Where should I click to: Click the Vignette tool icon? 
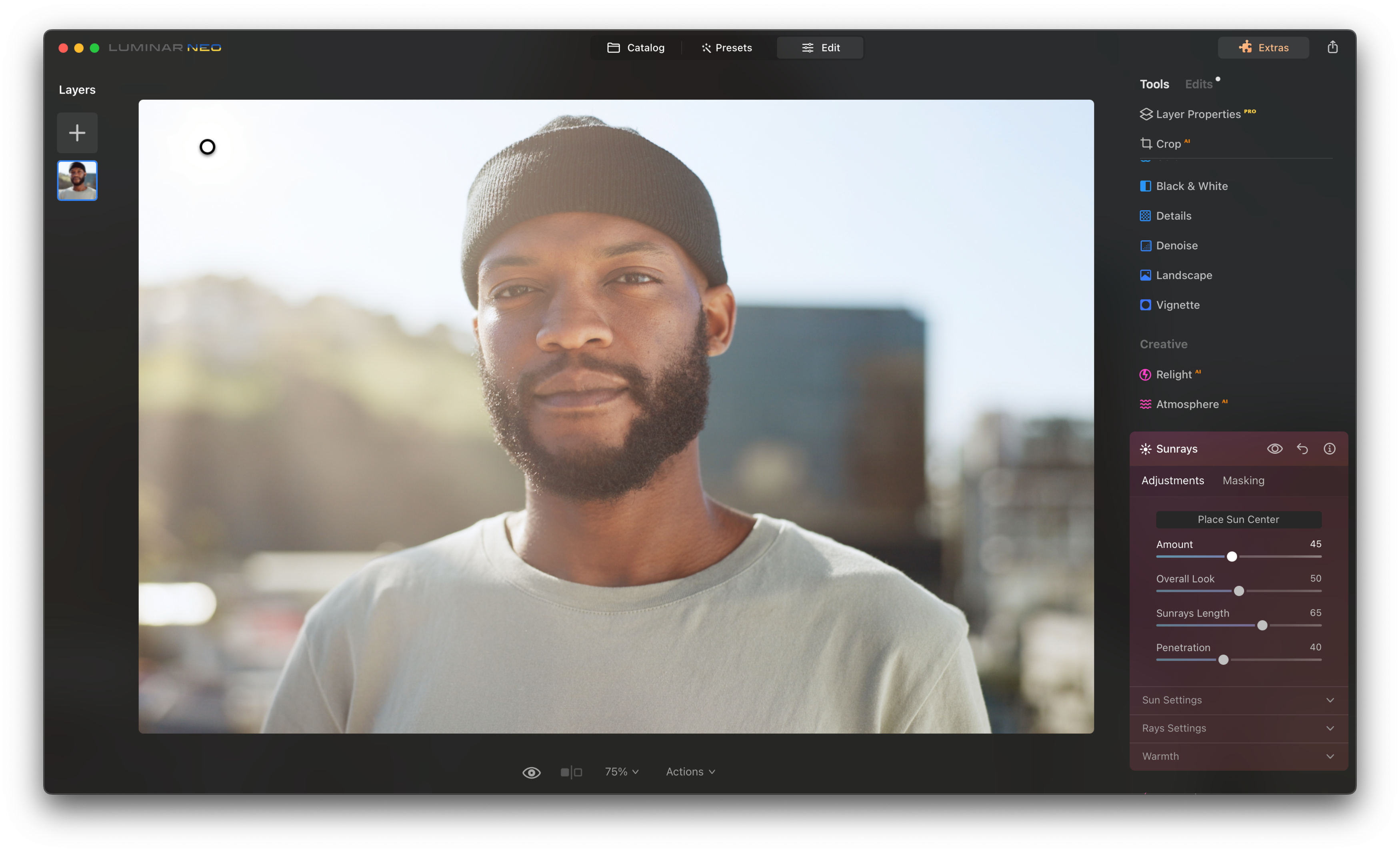[x=1145, y=304]
